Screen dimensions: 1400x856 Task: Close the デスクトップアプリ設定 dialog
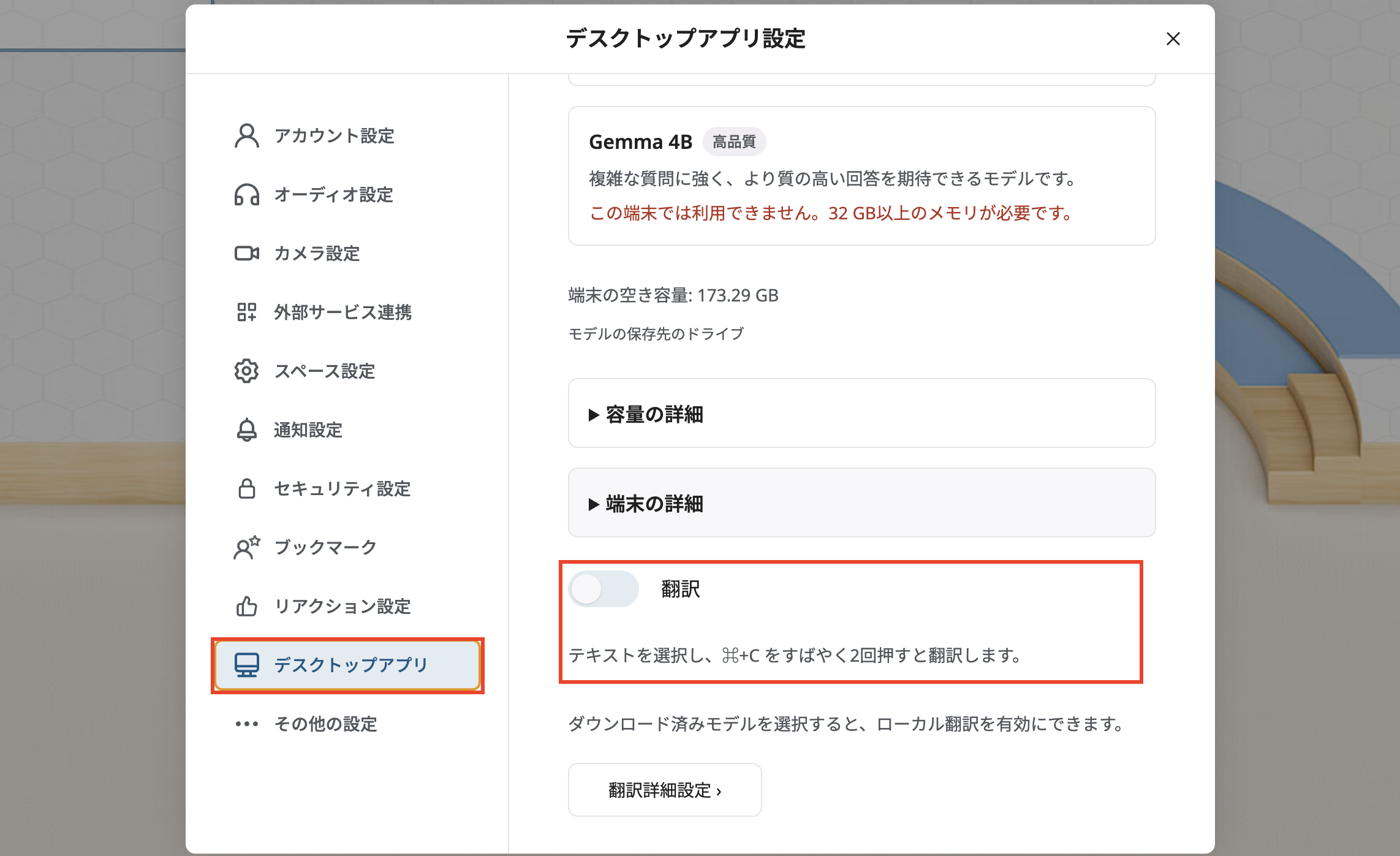coord(1173,39)
